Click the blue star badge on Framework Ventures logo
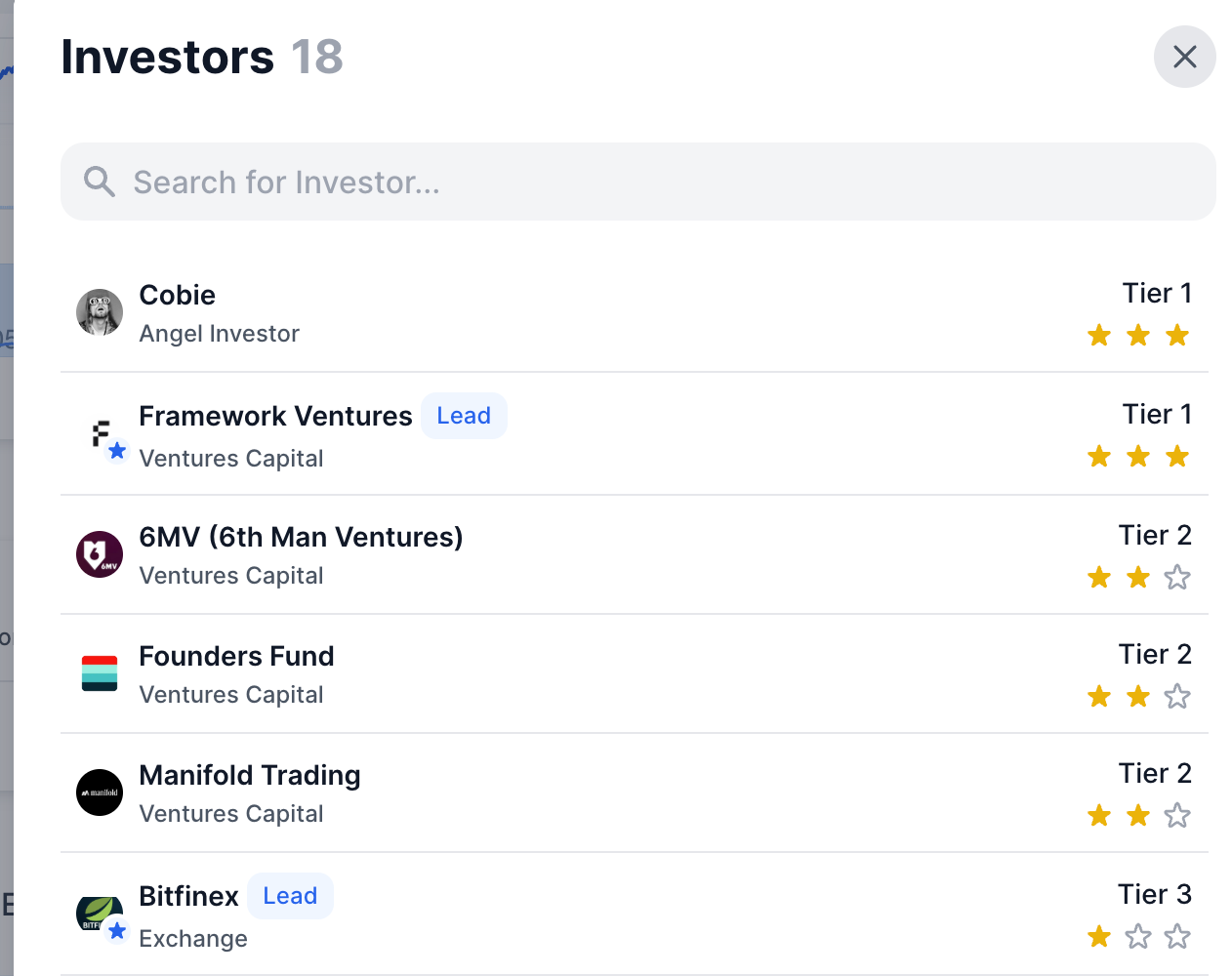This screenshot has height=976, width=1232. click(117, 452)
